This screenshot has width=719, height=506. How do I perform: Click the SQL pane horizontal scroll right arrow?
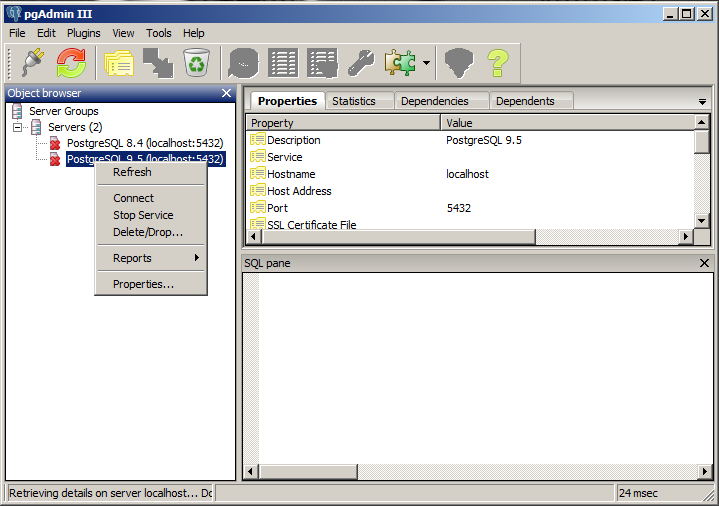tap(705, 471)
